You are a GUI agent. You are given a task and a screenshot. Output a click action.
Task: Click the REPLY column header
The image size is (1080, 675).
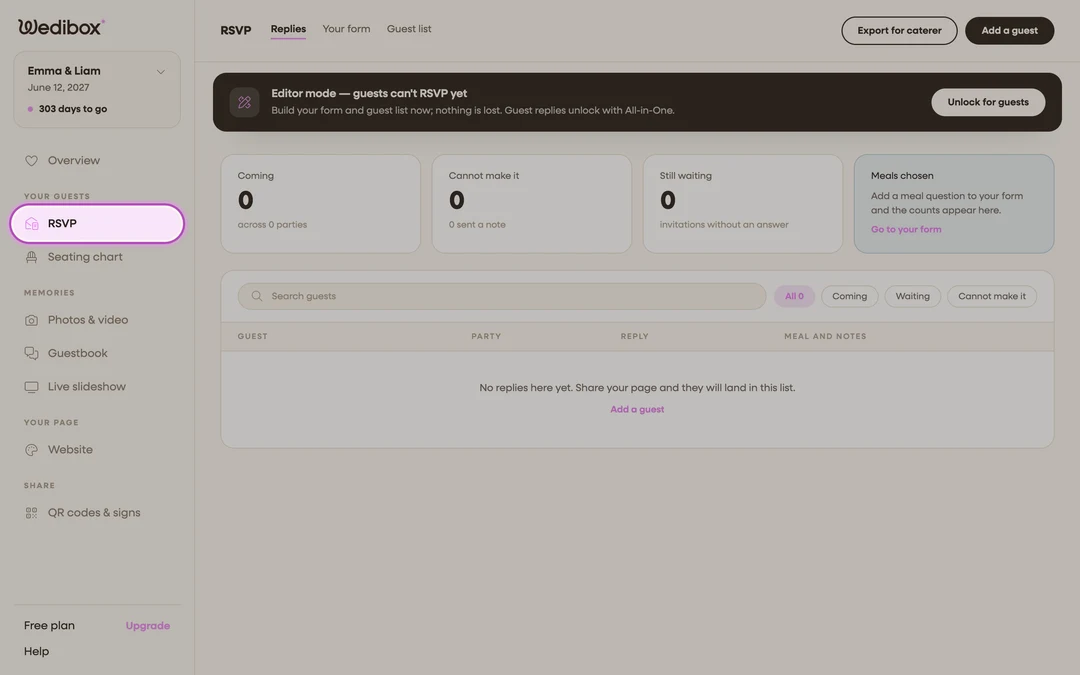pos(634,337)
